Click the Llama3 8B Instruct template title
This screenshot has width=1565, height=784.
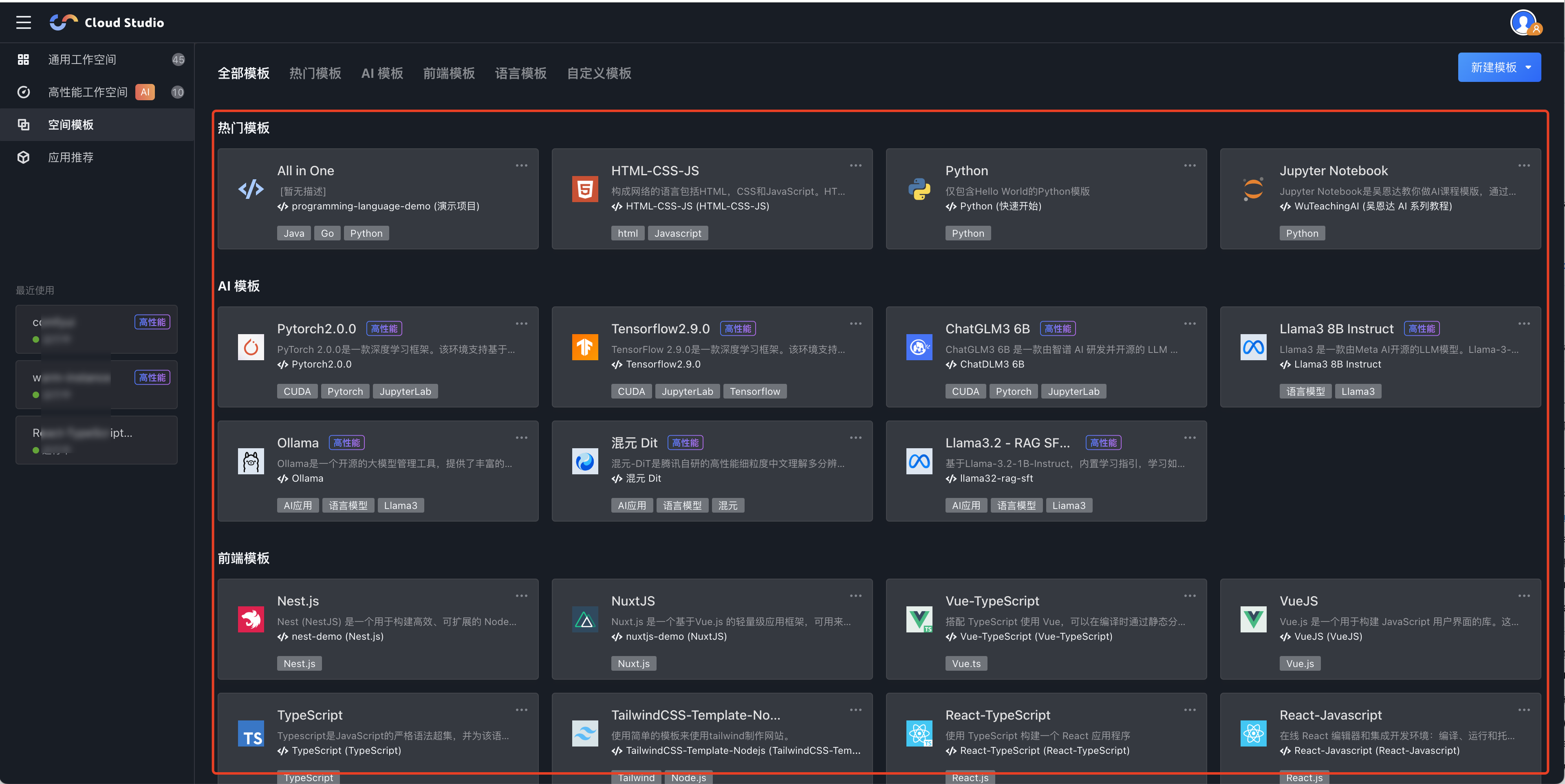pyautogui.click(x=1336, y=328)
